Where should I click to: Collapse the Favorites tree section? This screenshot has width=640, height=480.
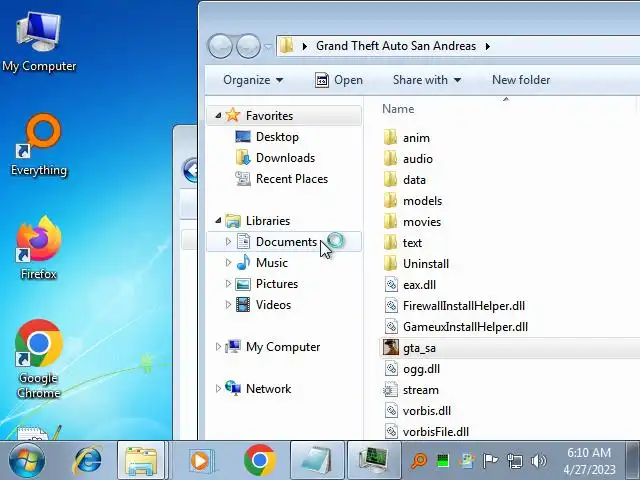(218, 116)
